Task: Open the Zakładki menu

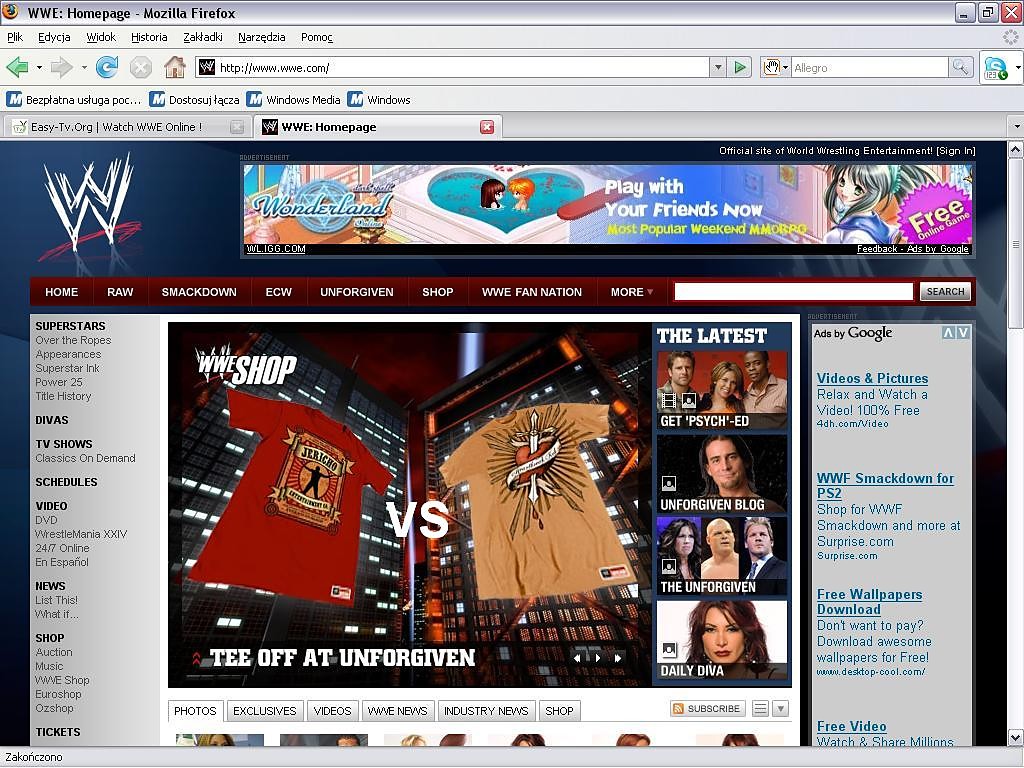Action: tap(202, 37)
